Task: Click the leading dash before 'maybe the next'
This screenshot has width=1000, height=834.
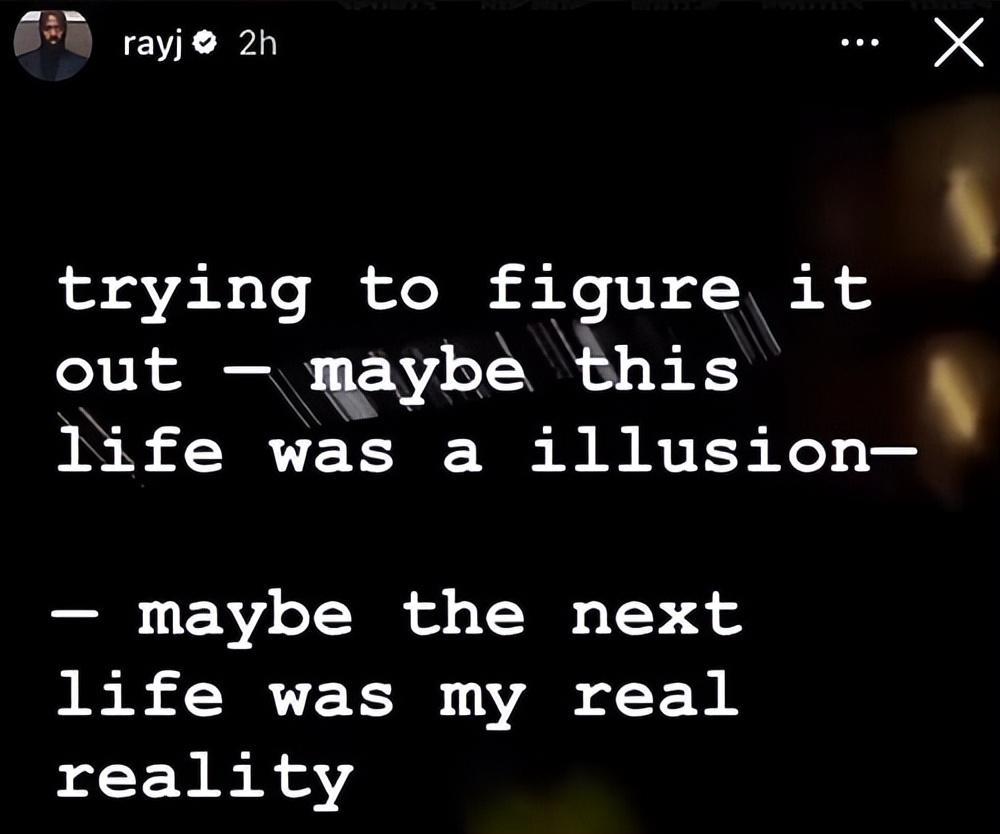Action: (75, 615)
